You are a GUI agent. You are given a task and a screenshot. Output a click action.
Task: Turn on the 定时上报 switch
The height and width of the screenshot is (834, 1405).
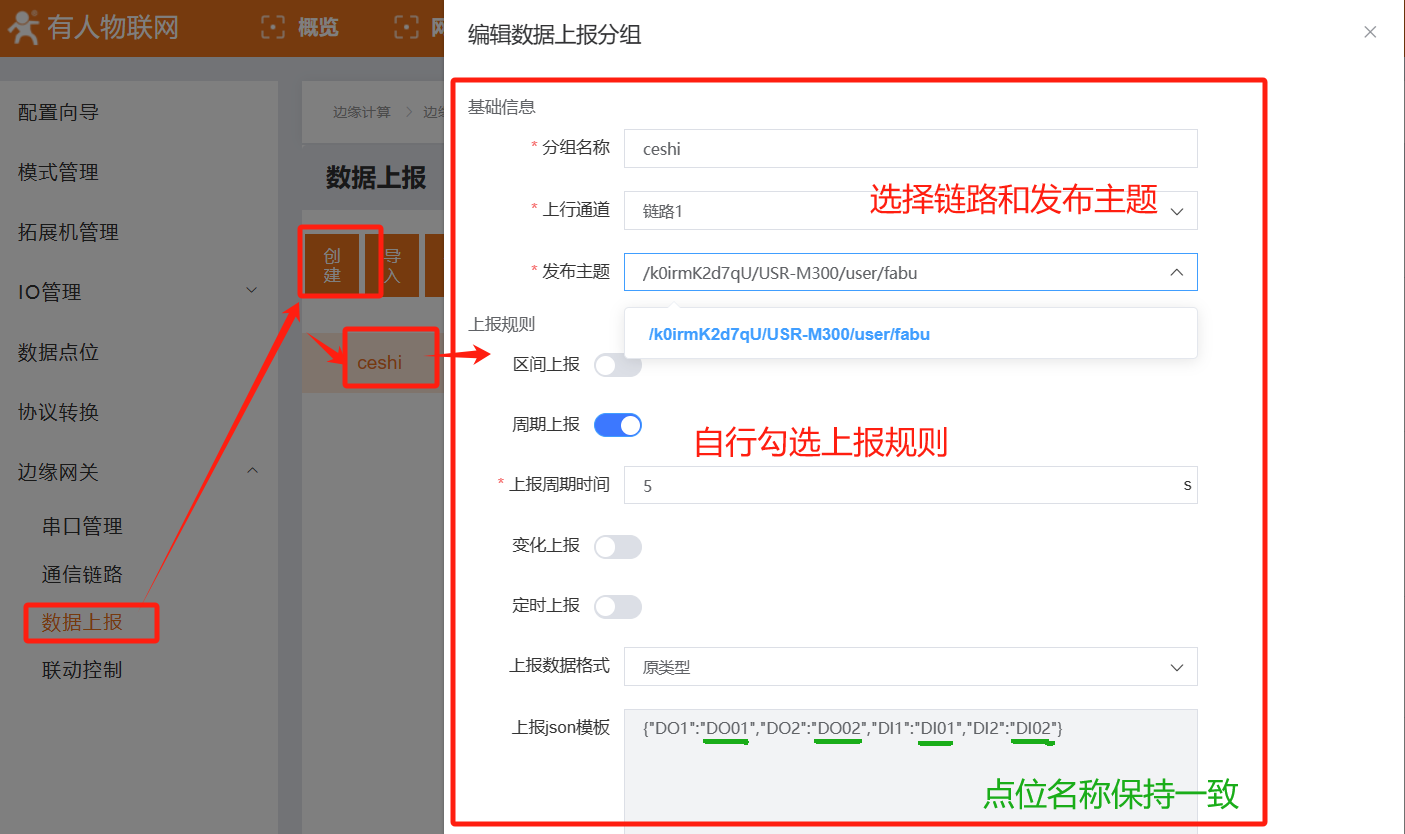tap(617, 607)
